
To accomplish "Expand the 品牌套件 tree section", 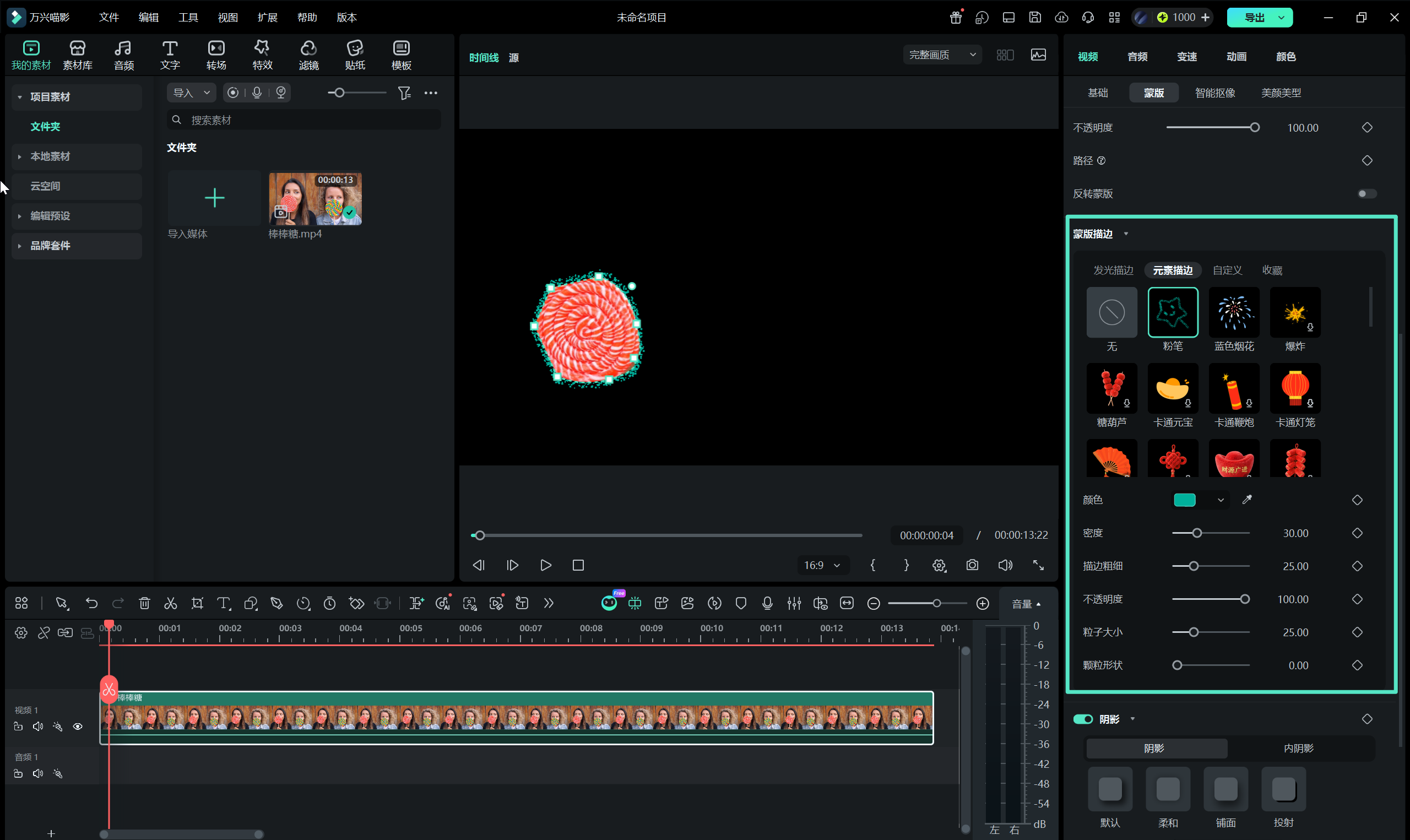I will 20,246.
